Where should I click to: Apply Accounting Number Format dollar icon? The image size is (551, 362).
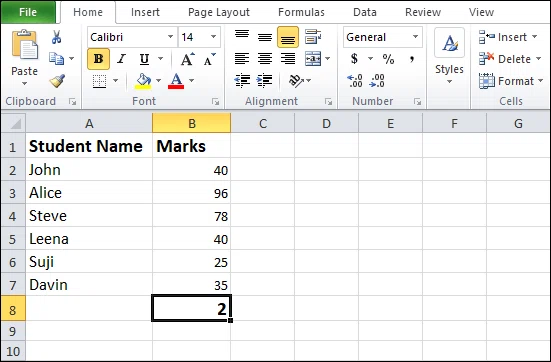tap(355, 59)
